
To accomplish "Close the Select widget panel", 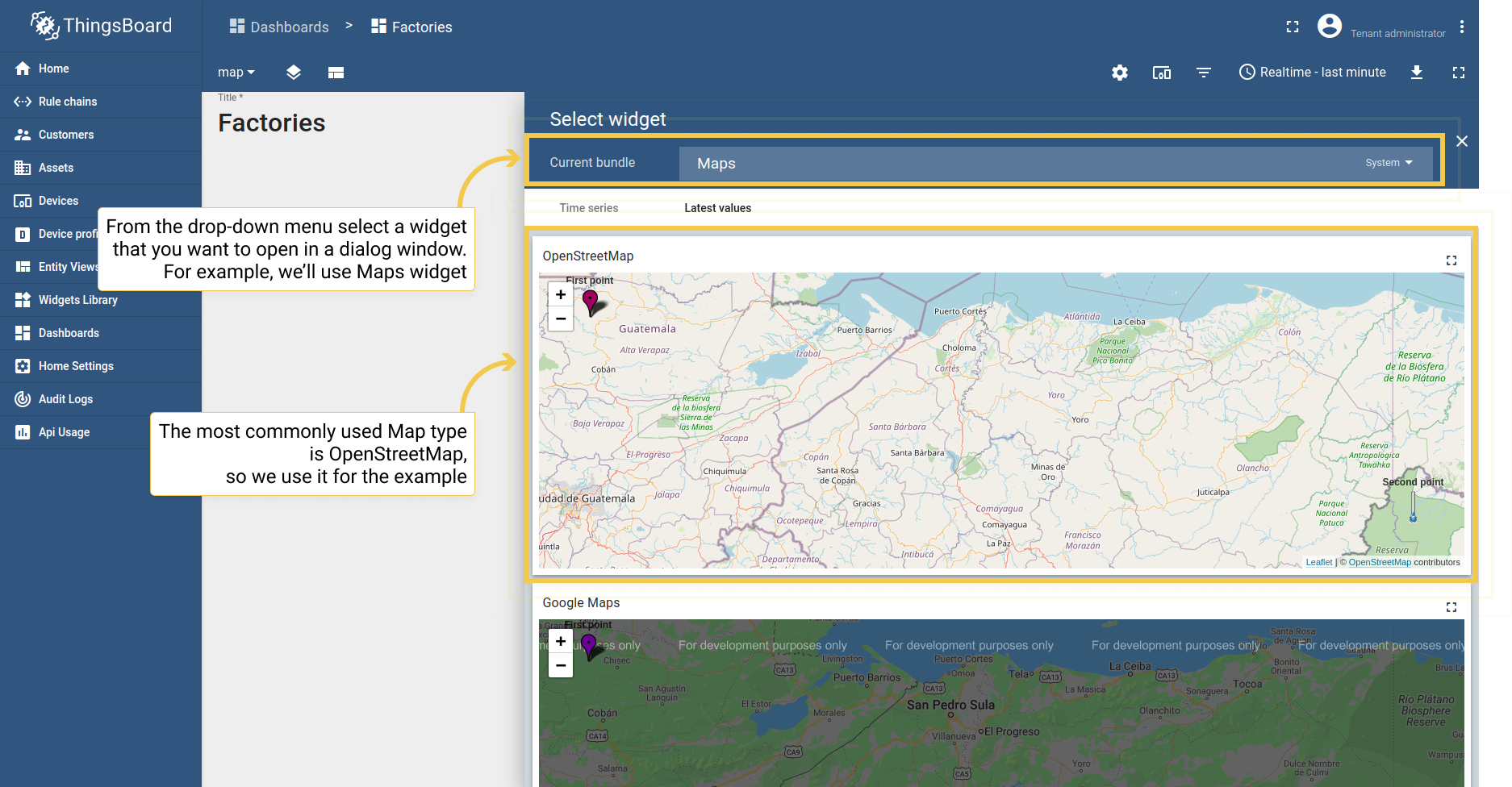I will pos(1462,141).
